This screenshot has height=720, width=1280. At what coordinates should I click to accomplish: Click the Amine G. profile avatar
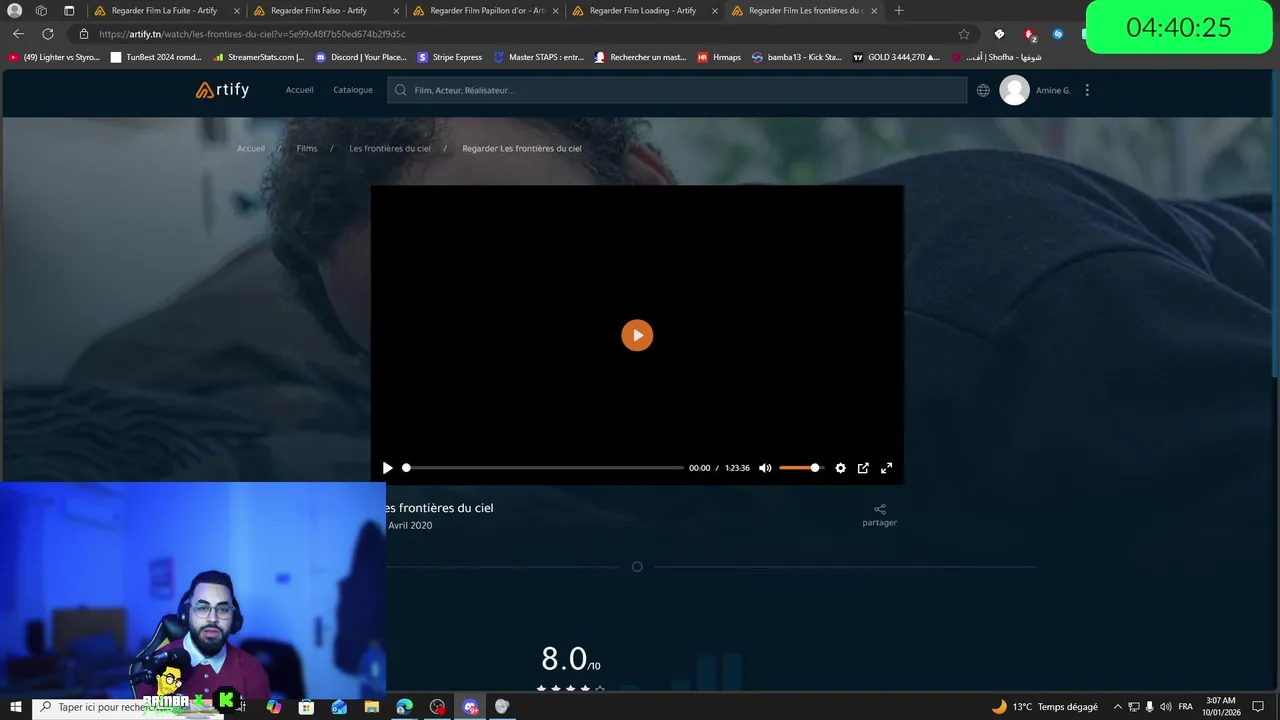coord(1014,90)
